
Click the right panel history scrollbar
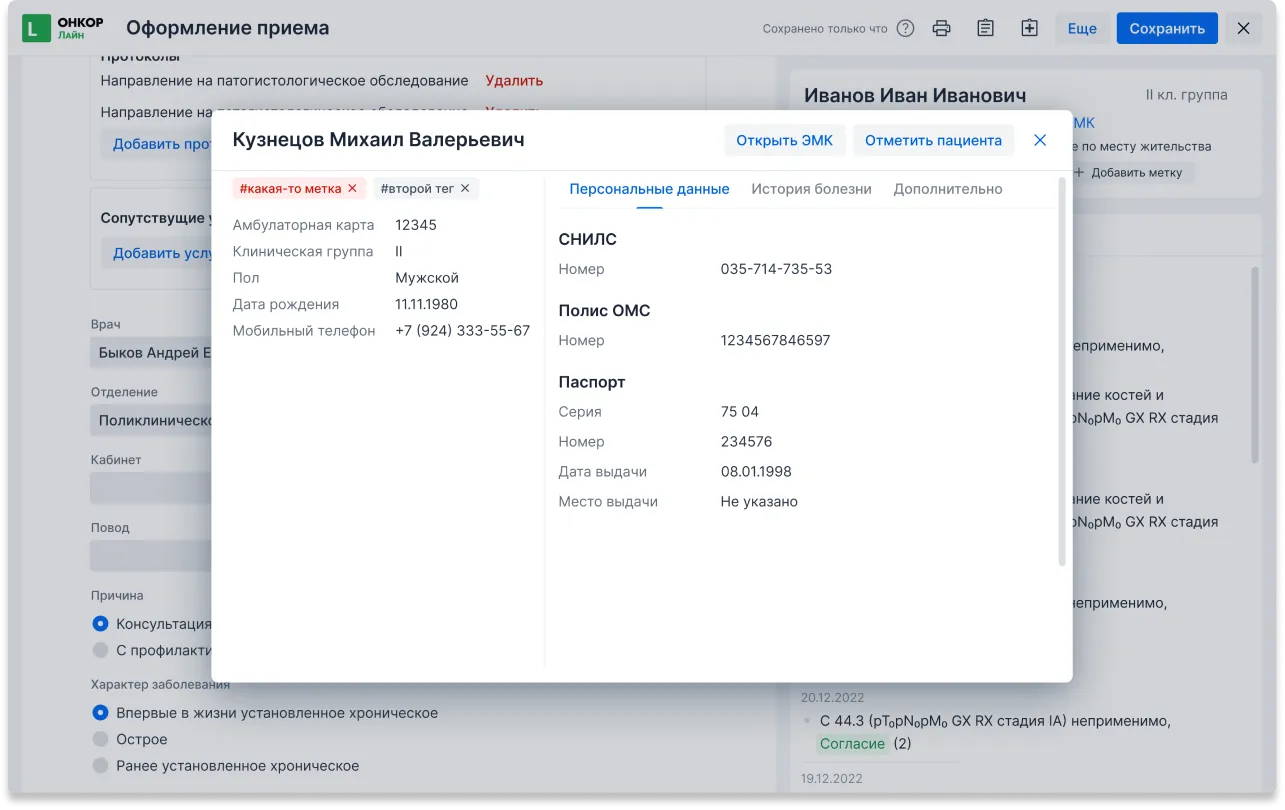1255,365
